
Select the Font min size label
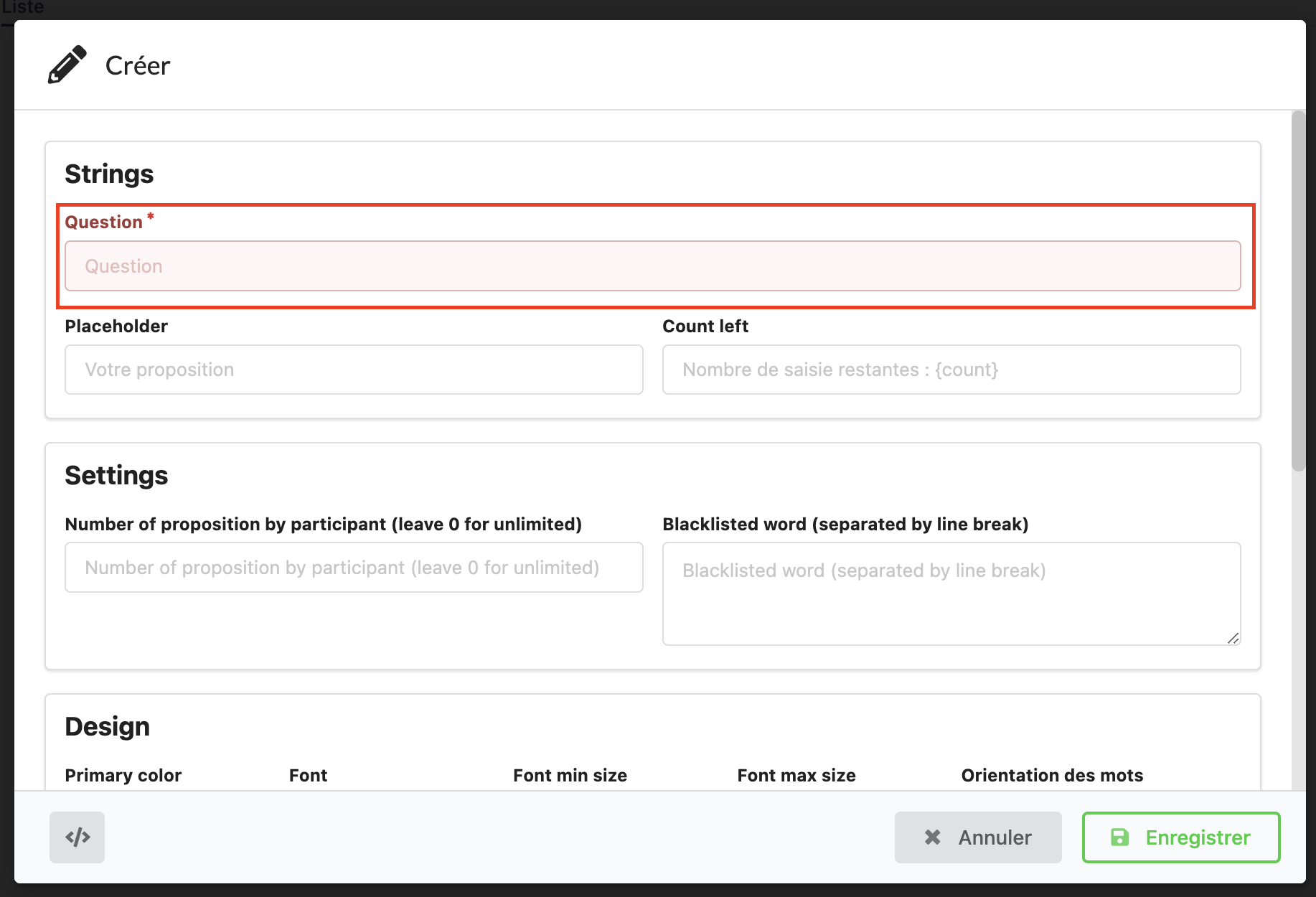click(570, 776)
